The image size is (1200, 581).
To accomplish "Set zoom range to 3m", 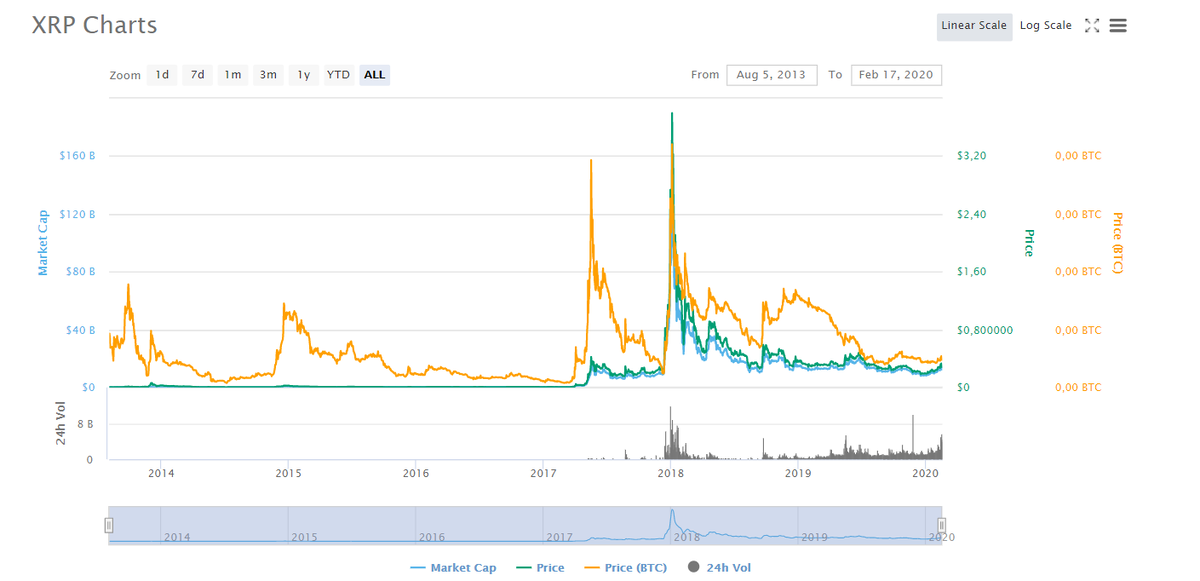I will pyautogui.click(x=268, y=75).
